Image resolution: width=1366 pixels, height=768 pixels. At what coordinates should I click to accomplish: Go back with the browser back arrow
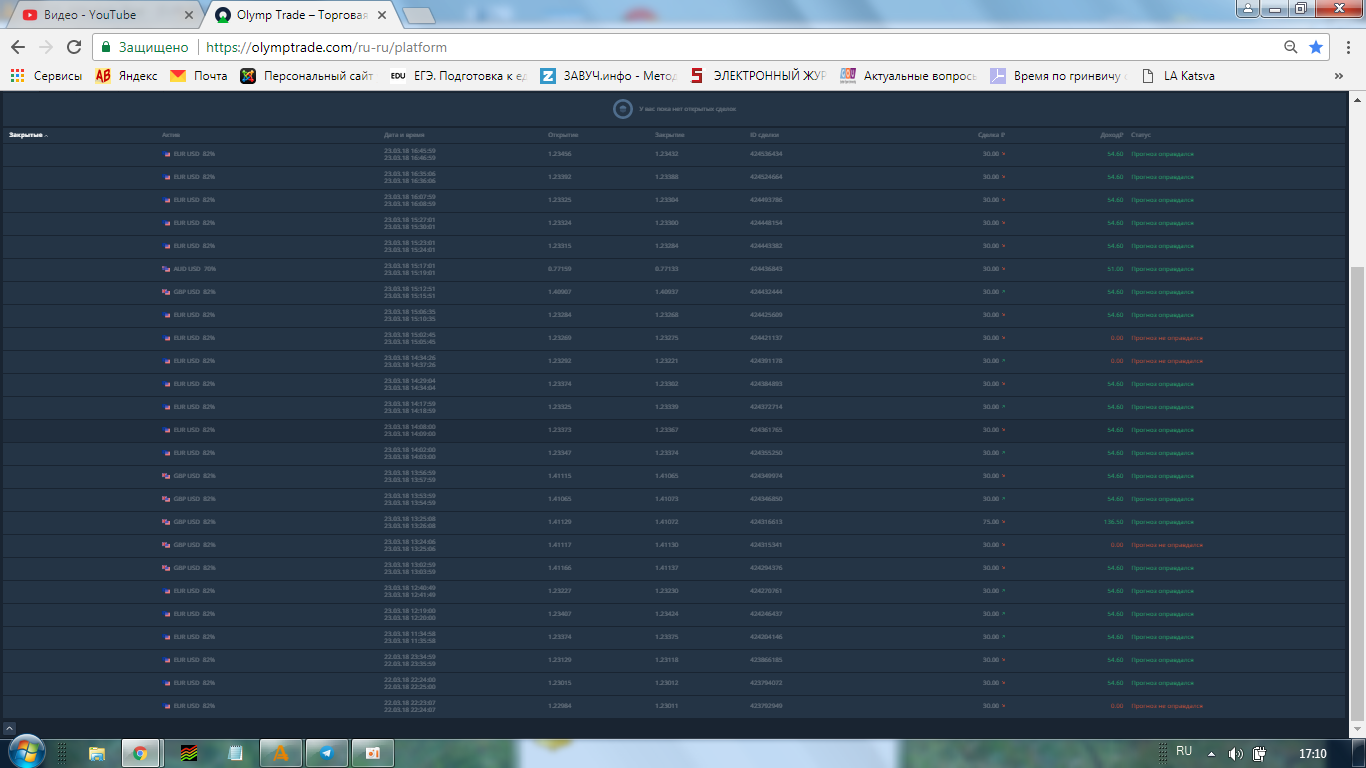18,47
